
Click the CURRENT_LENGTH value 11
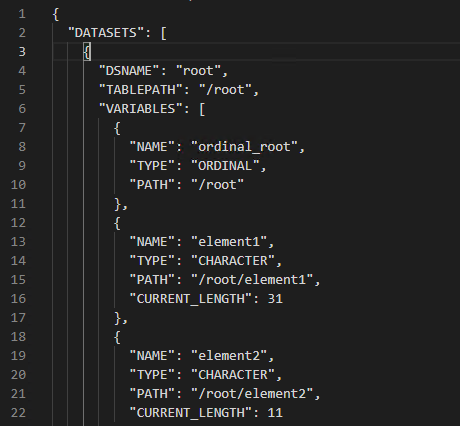(x=275, y=413)
